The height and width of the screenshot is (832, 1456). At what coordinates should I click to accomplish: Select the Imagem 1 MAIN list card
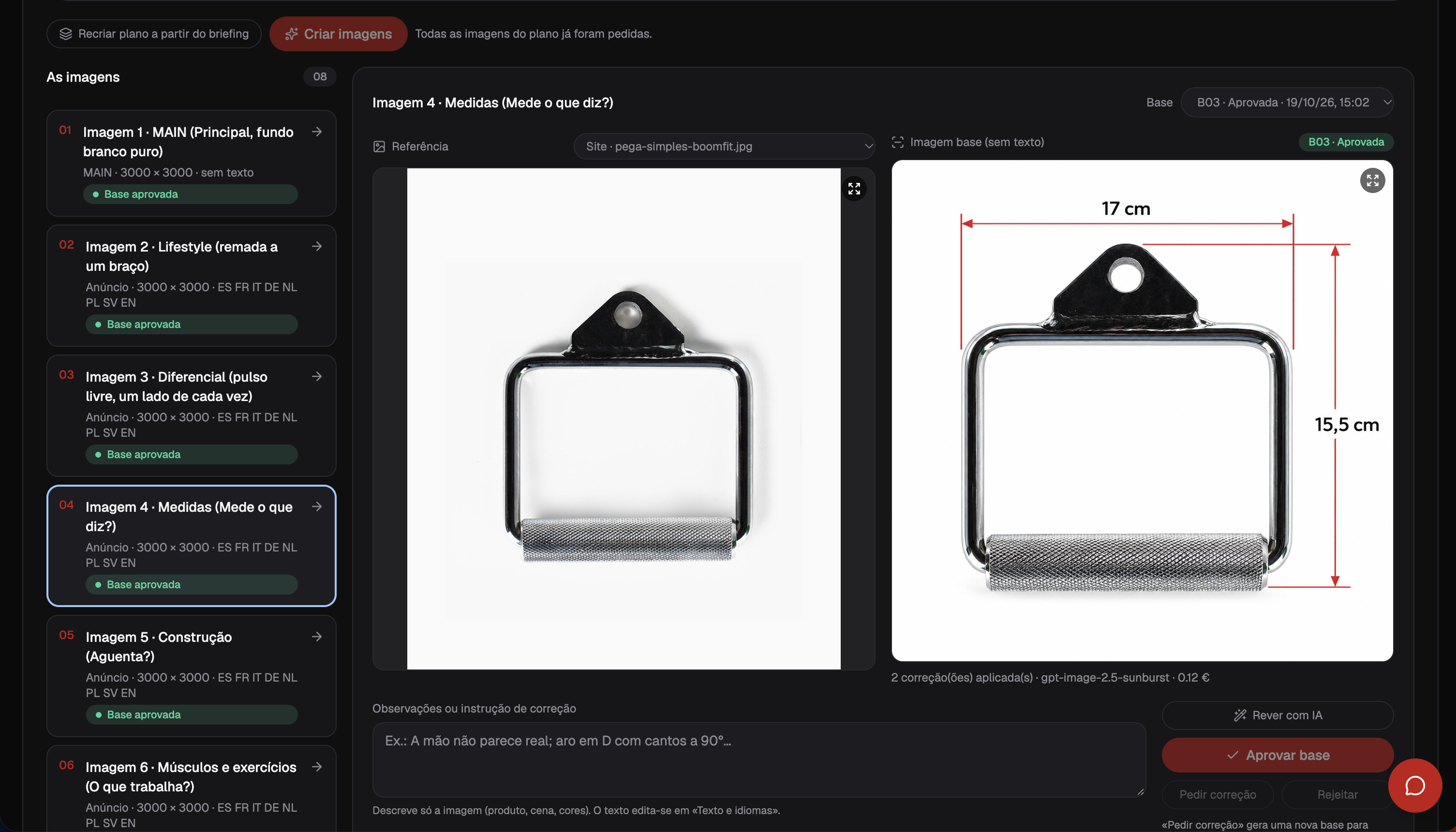pyautogui.click(x=192, y=163)
